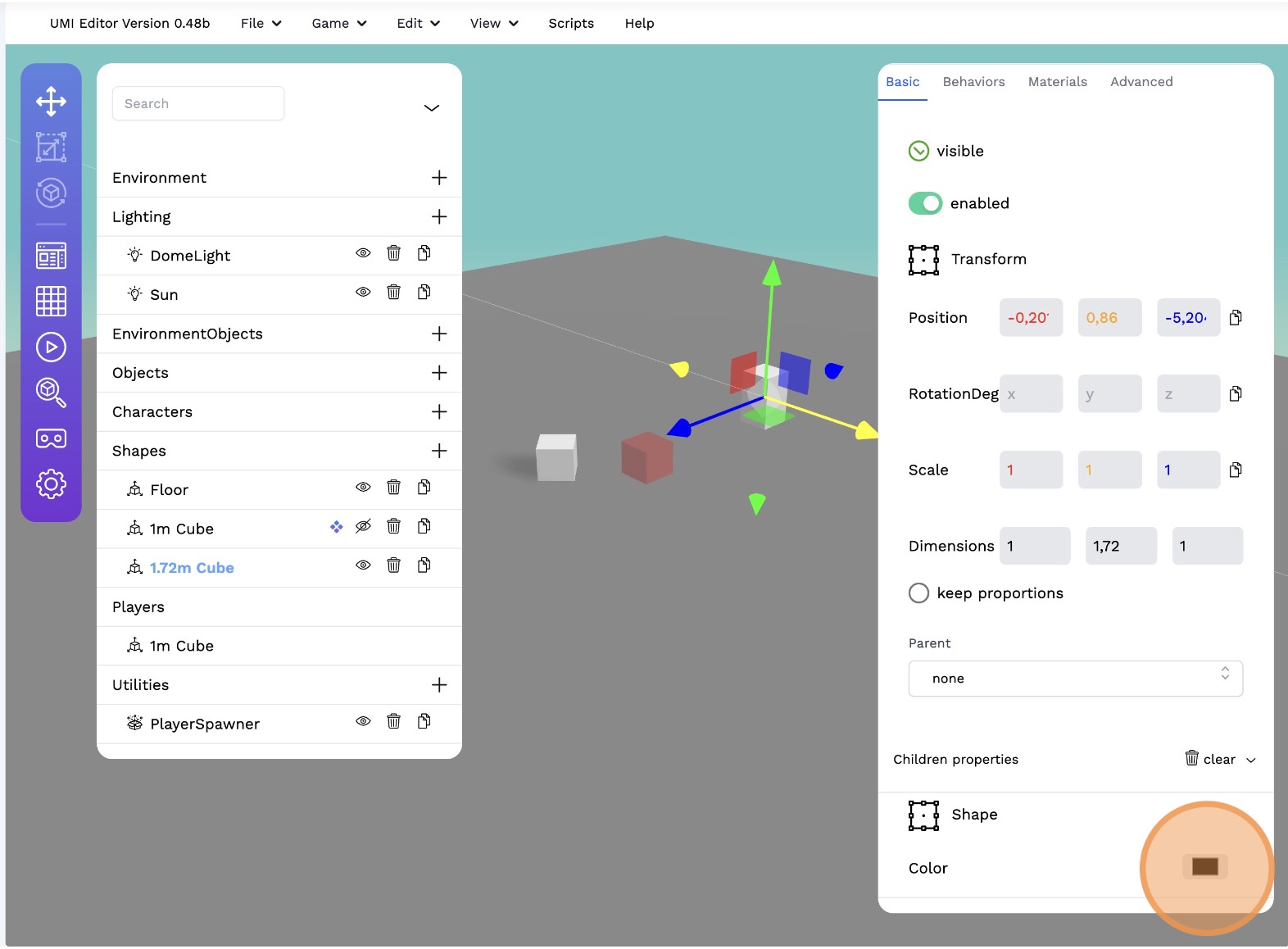Toggle the enabled switch off

925,203
